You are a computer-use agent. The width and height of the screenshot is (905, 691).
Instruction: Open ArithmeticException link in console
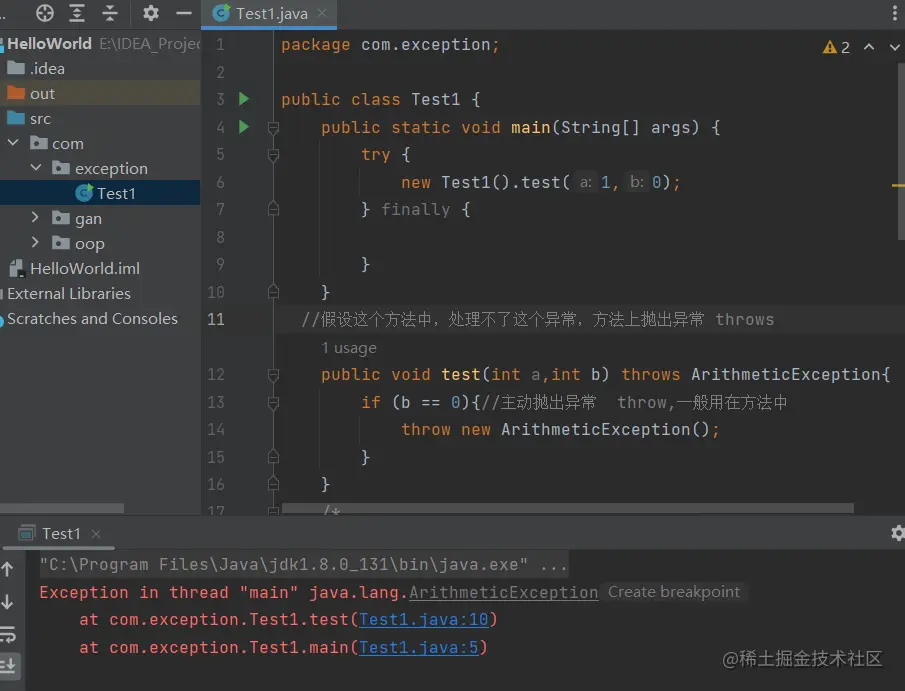tap(503, 592)
